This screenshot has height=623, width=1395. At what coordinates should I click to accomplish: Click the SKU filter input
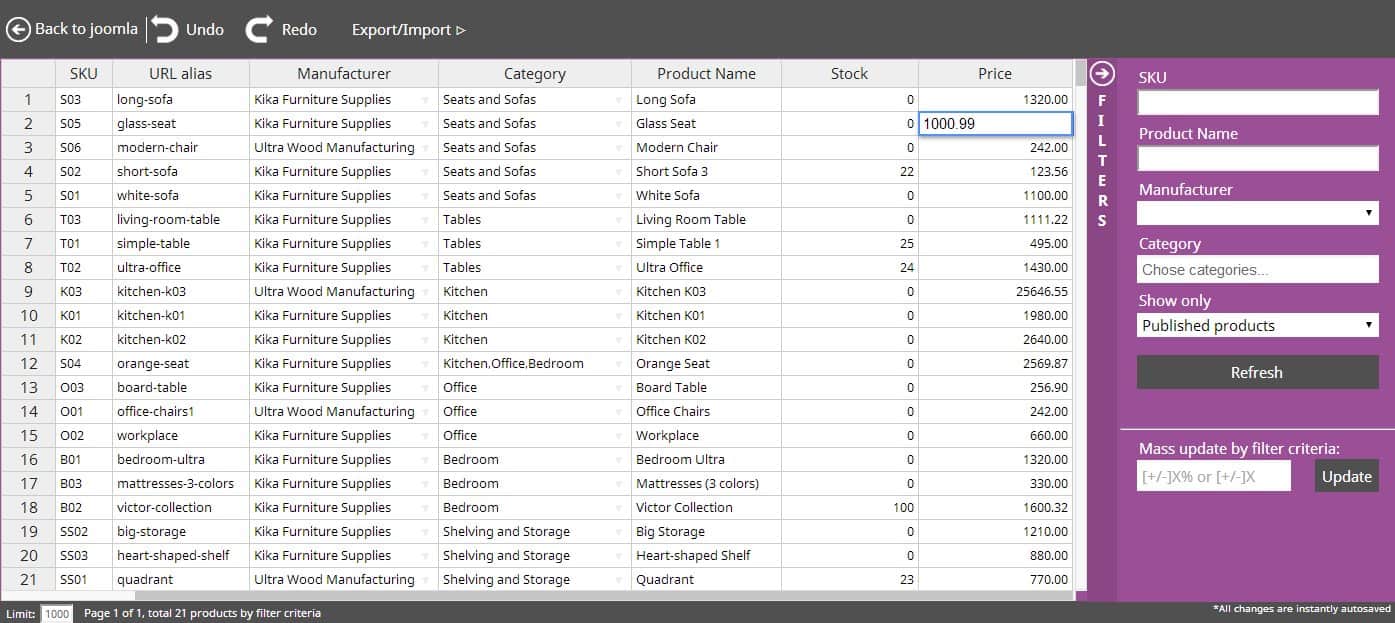[1257, 101]
